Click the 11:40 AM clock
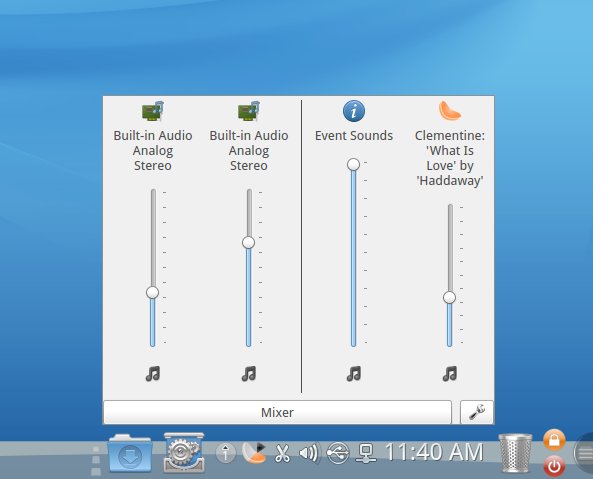This screenshot has width=593, height=479. (x=434, y=453)
